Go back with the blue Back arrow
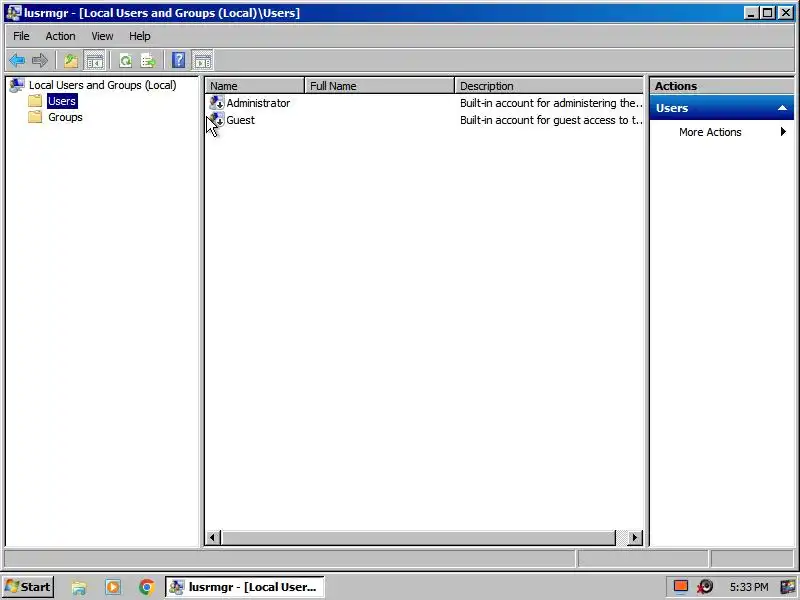Screen dimensions: 800x600 click(17, 61)
